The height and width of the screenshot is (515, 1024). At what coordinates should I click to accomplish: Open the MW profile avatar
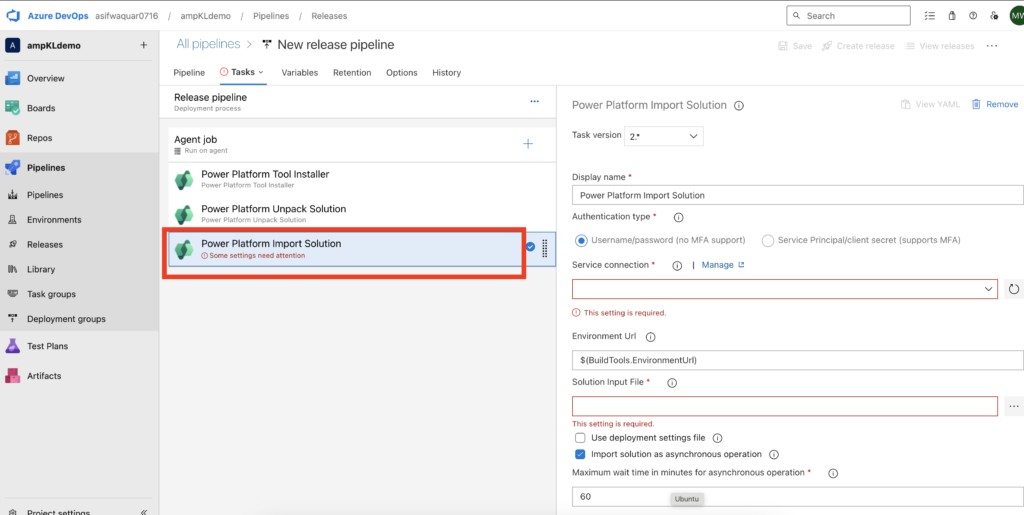(x=1016, y=16)
